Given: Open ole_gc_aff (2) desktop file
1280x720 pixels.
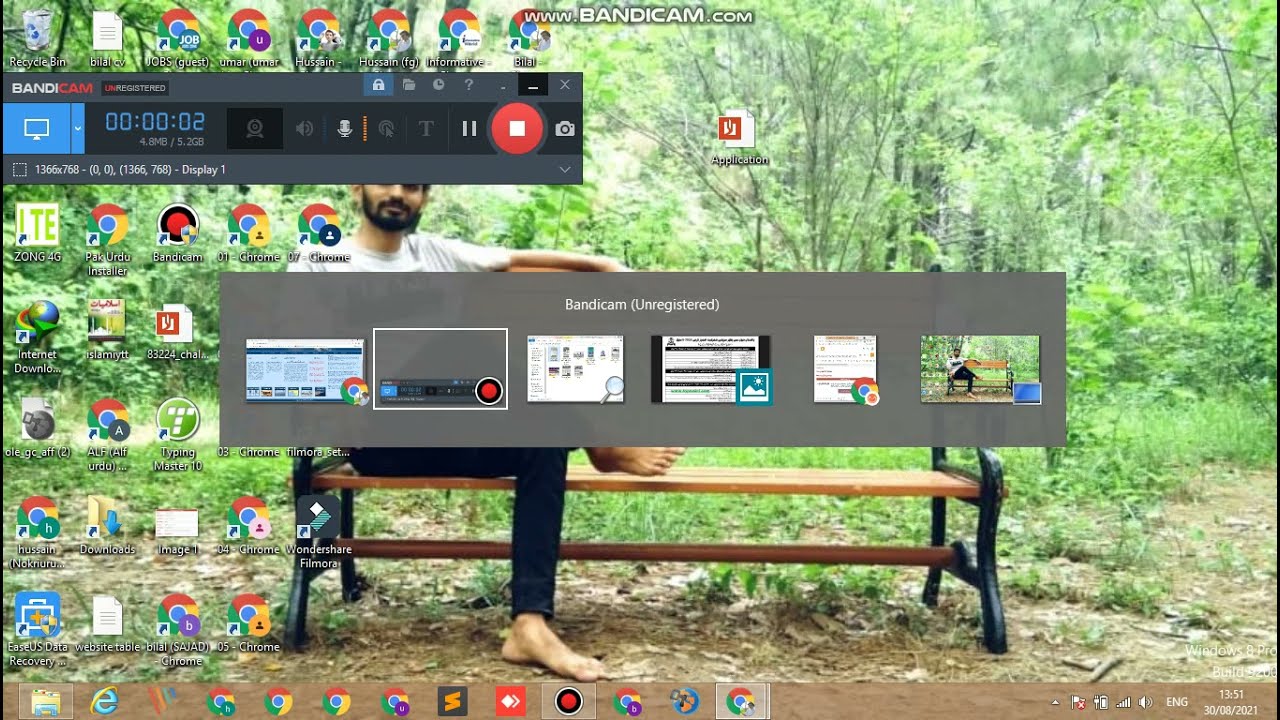Looking at the screenshot, I should point(37,429).
